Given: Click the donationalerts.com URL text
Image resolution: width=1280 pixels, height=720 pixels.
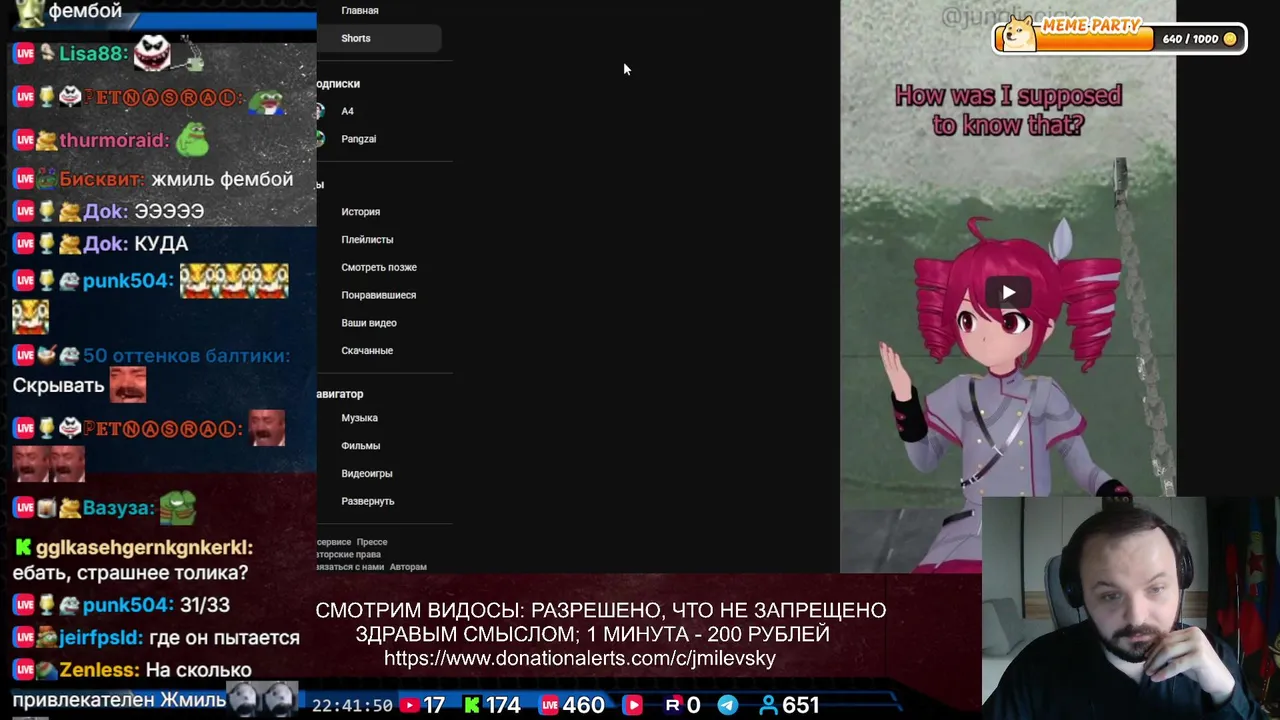Looking at the screenshot, I should (x=580, y=658).
